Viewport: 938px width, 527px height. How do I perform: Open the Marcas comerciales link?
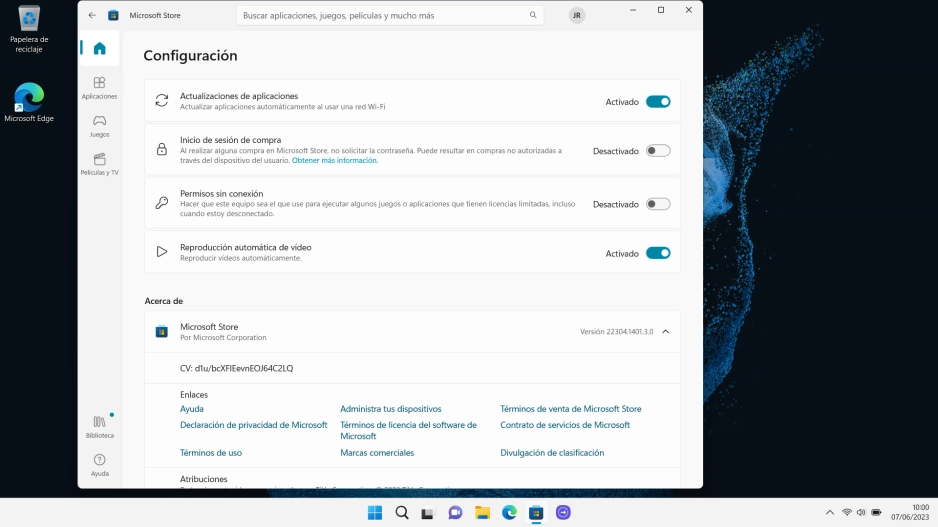377,453
